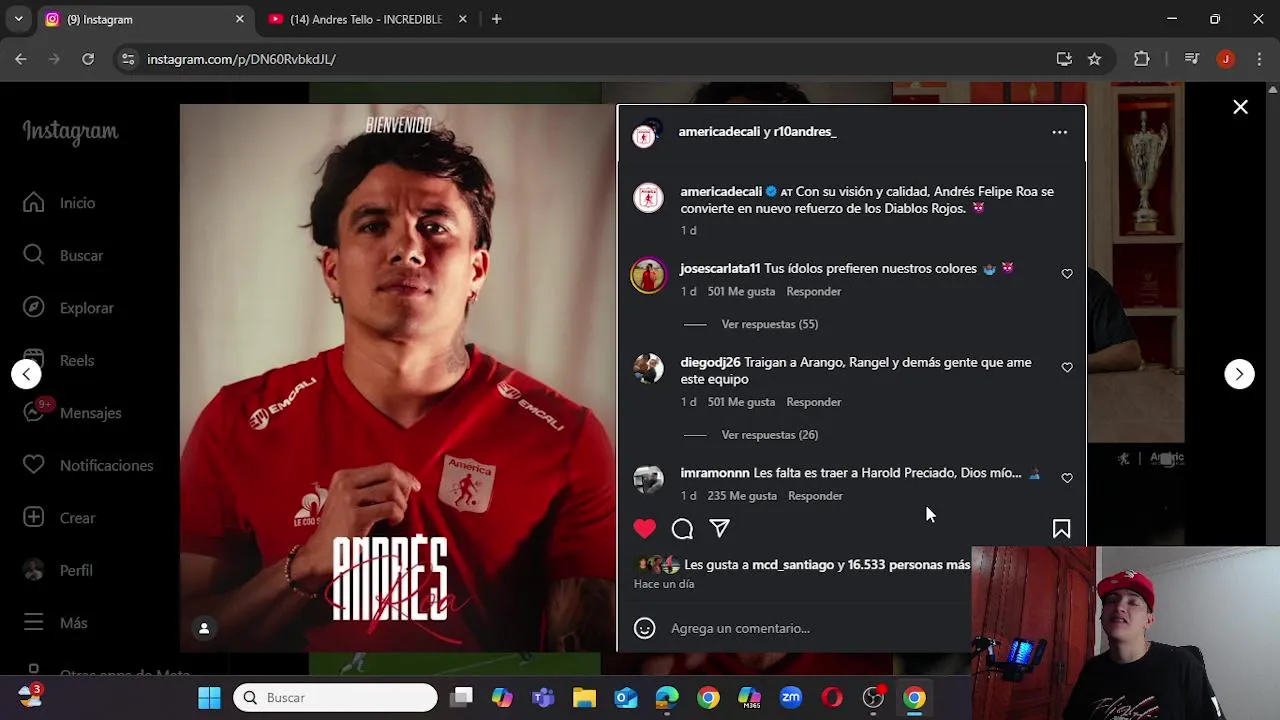
Task: View site information icon
Action: click(x=128, y=59)
